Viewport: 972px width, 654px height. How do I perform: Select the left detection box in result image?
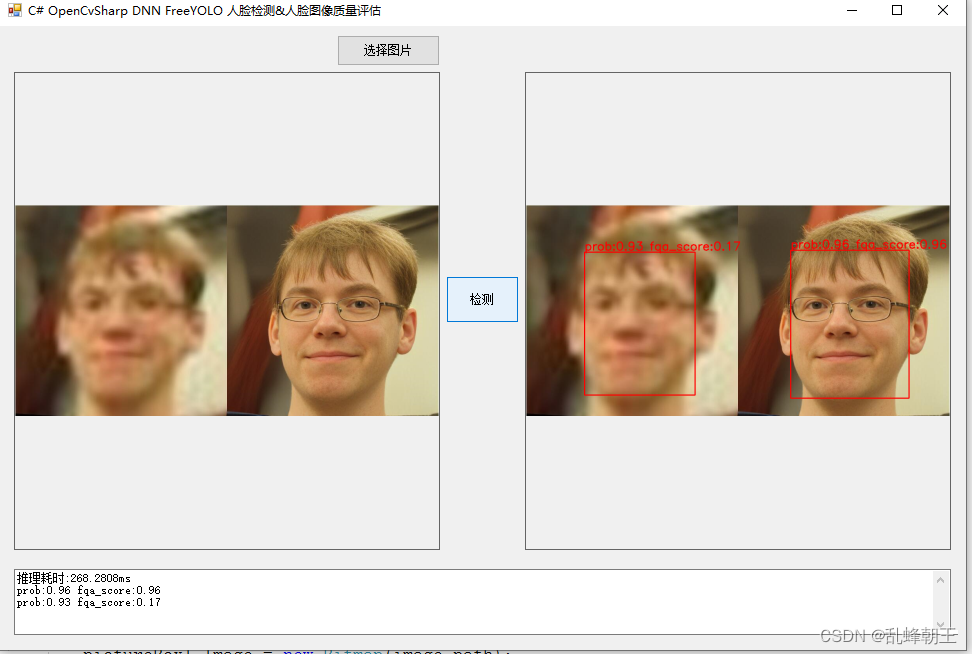click(638, 325)
